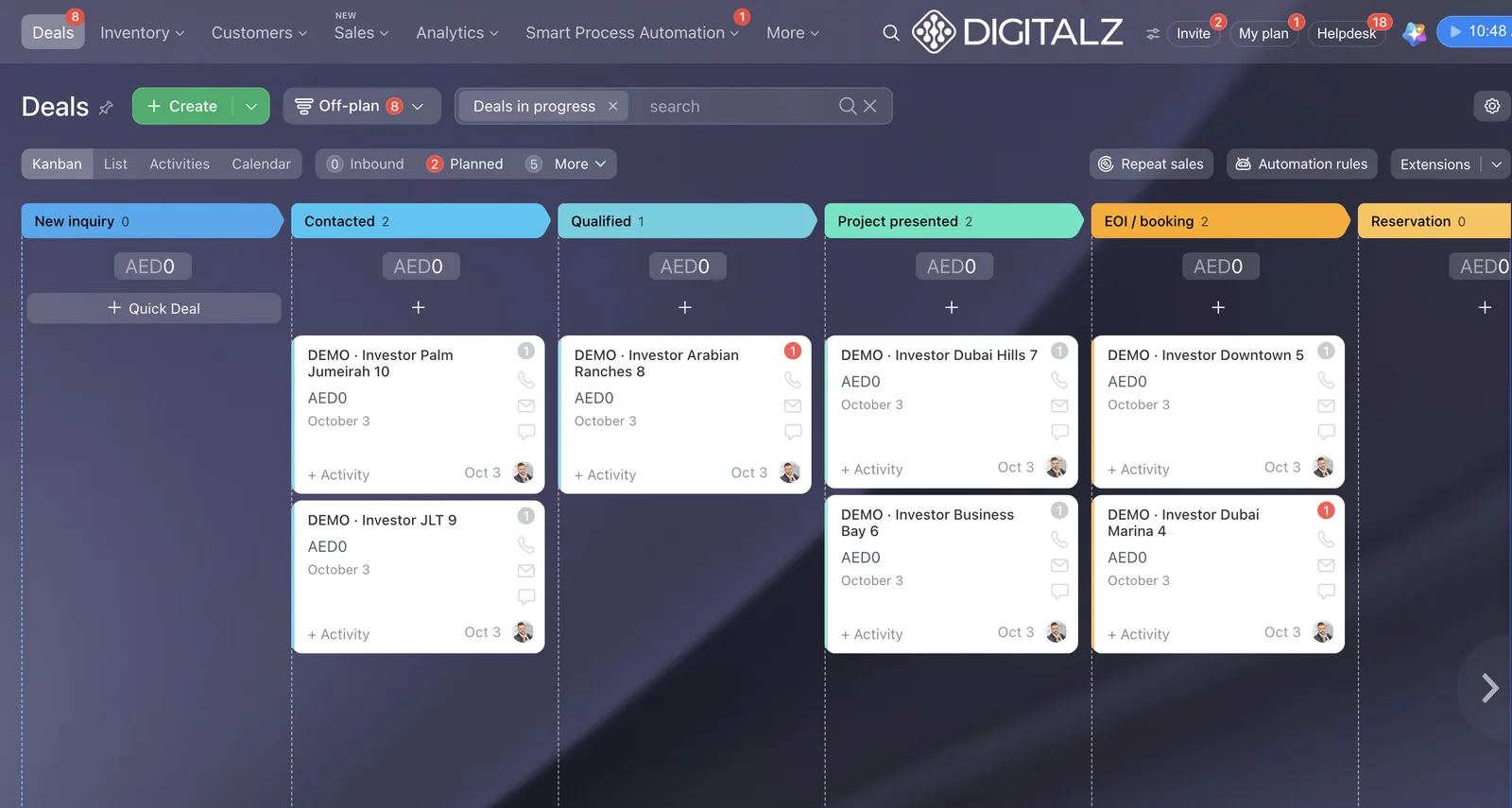Click the toggle icon left of Invite

coord(1153,33)
